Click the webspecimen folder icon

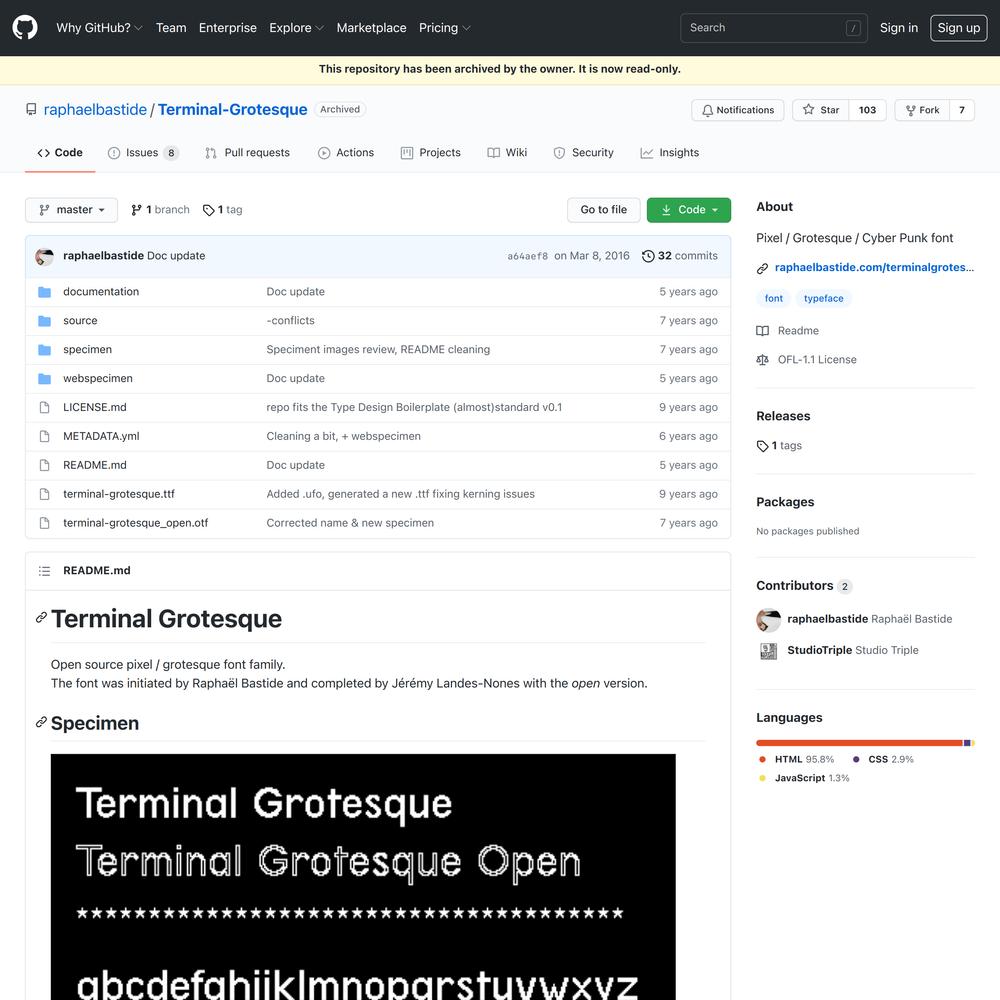coord(44,379)
